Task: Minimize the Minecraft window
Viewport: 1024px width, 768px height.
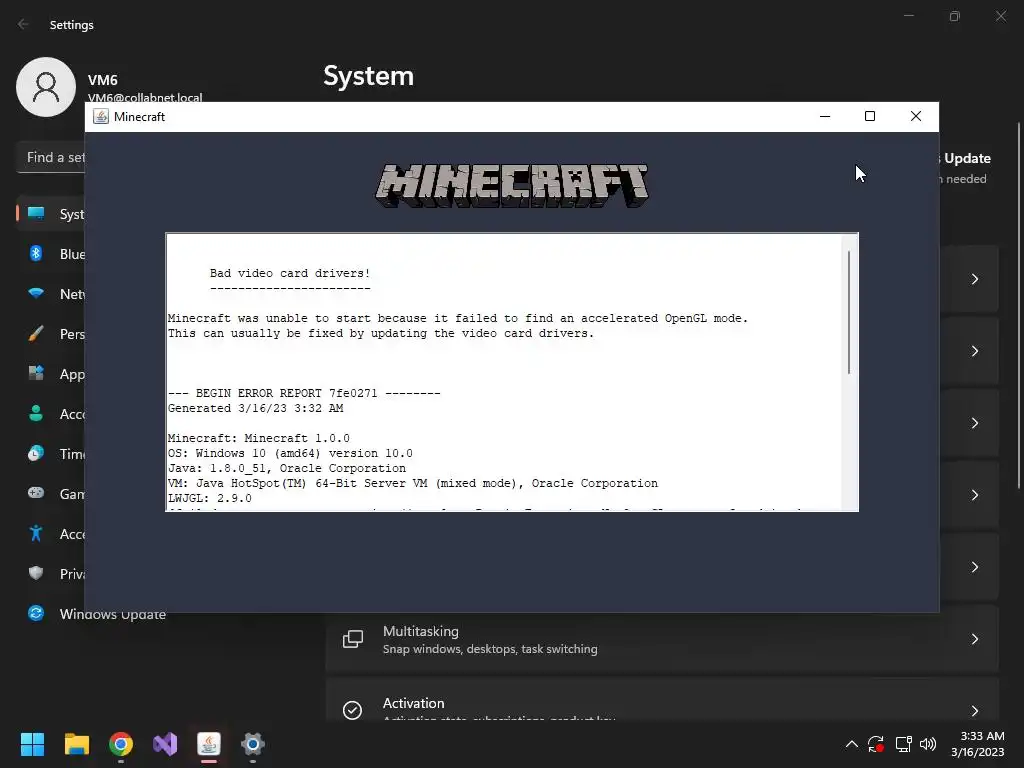Action: point(825,116)
